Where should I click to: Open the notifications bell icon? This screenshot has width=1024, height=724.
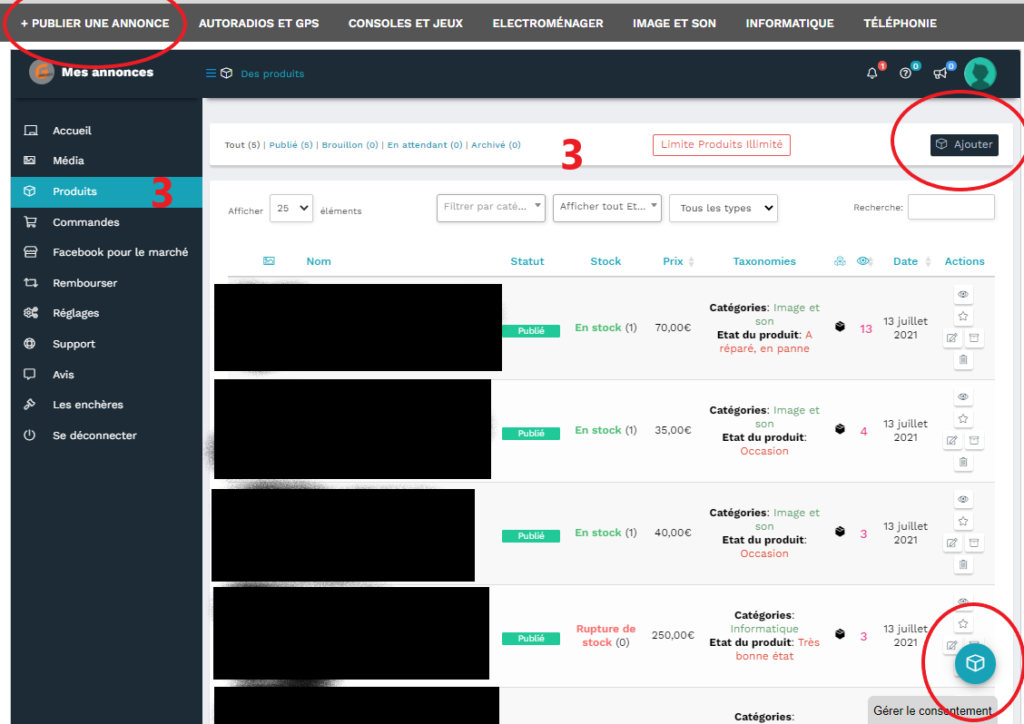[872, 73]
